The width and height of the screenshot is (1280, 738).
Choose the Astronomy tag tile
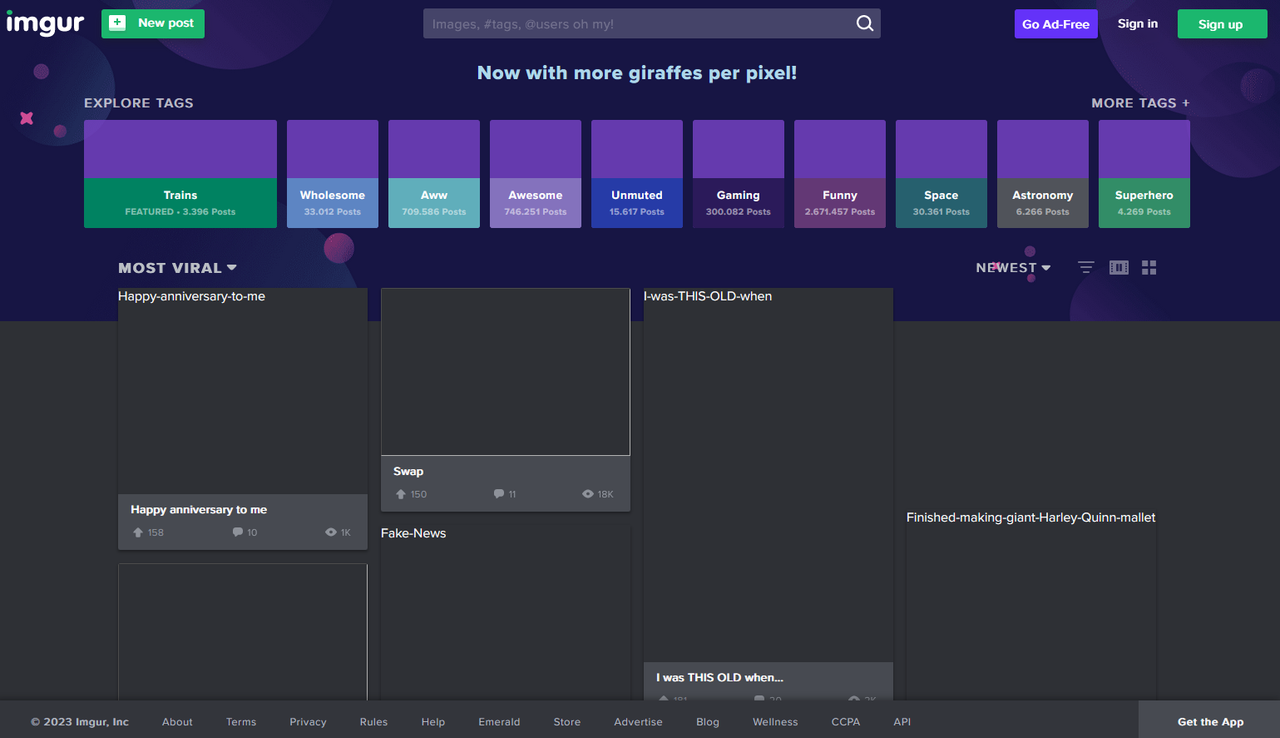1043,174
